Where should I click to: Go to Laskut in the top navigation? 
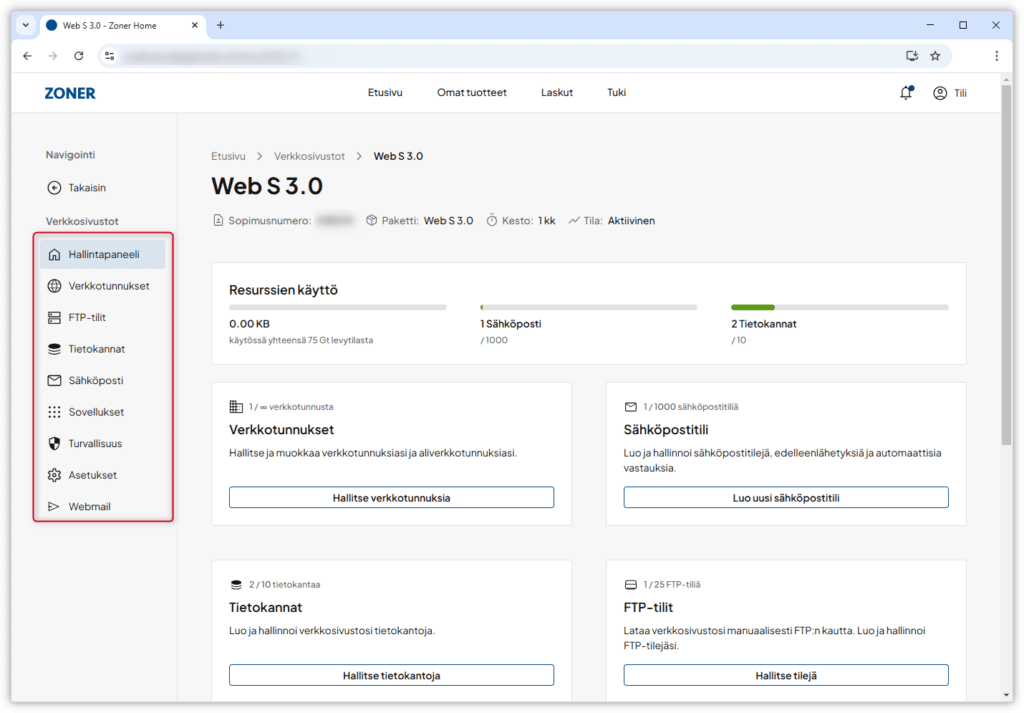pos(557,93)
